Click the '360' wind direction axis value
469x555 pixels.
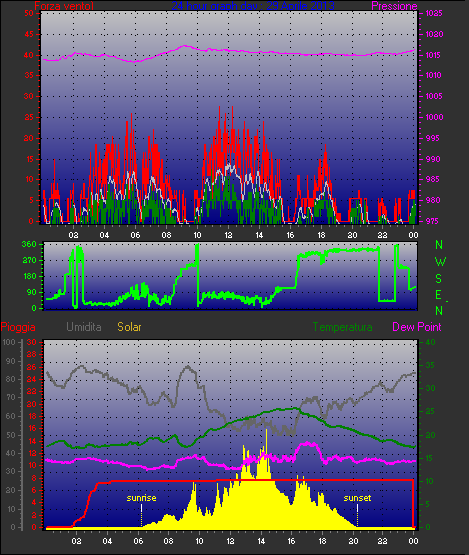(29, 244)
